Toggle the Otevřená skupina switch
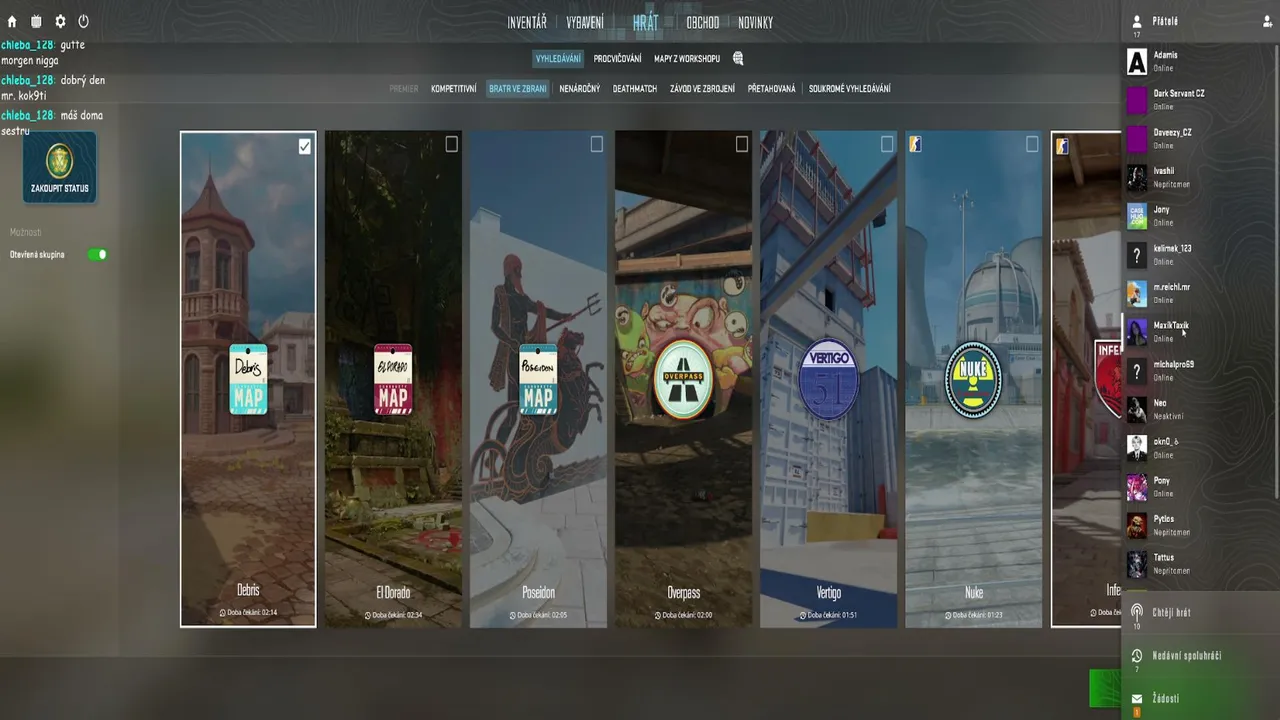The height and width of the screenshot is (720, 1280). (x=97, y=255)
